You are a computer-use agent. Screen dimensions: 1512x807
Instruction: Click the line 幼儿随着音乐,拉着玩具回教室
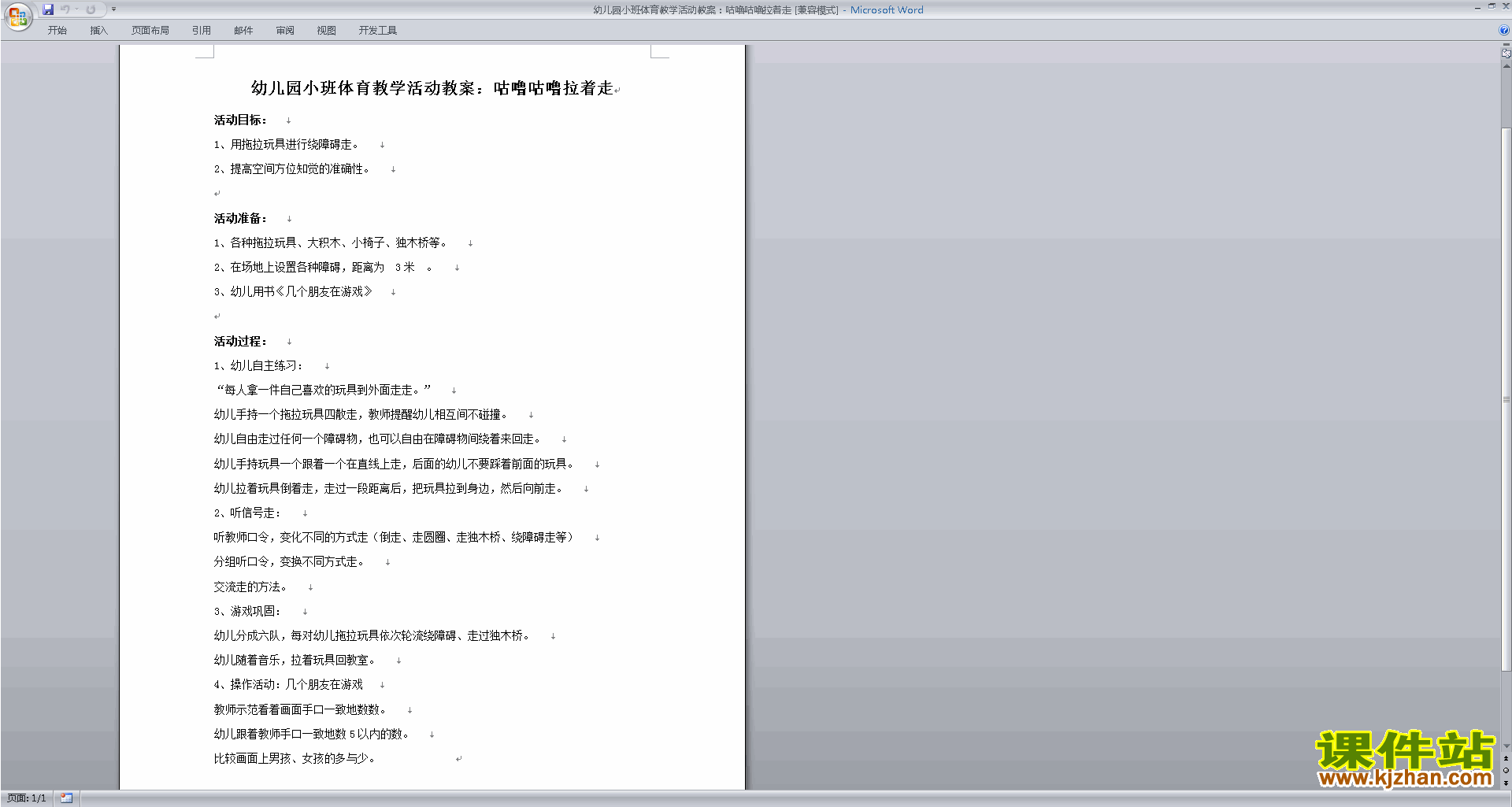295,661
